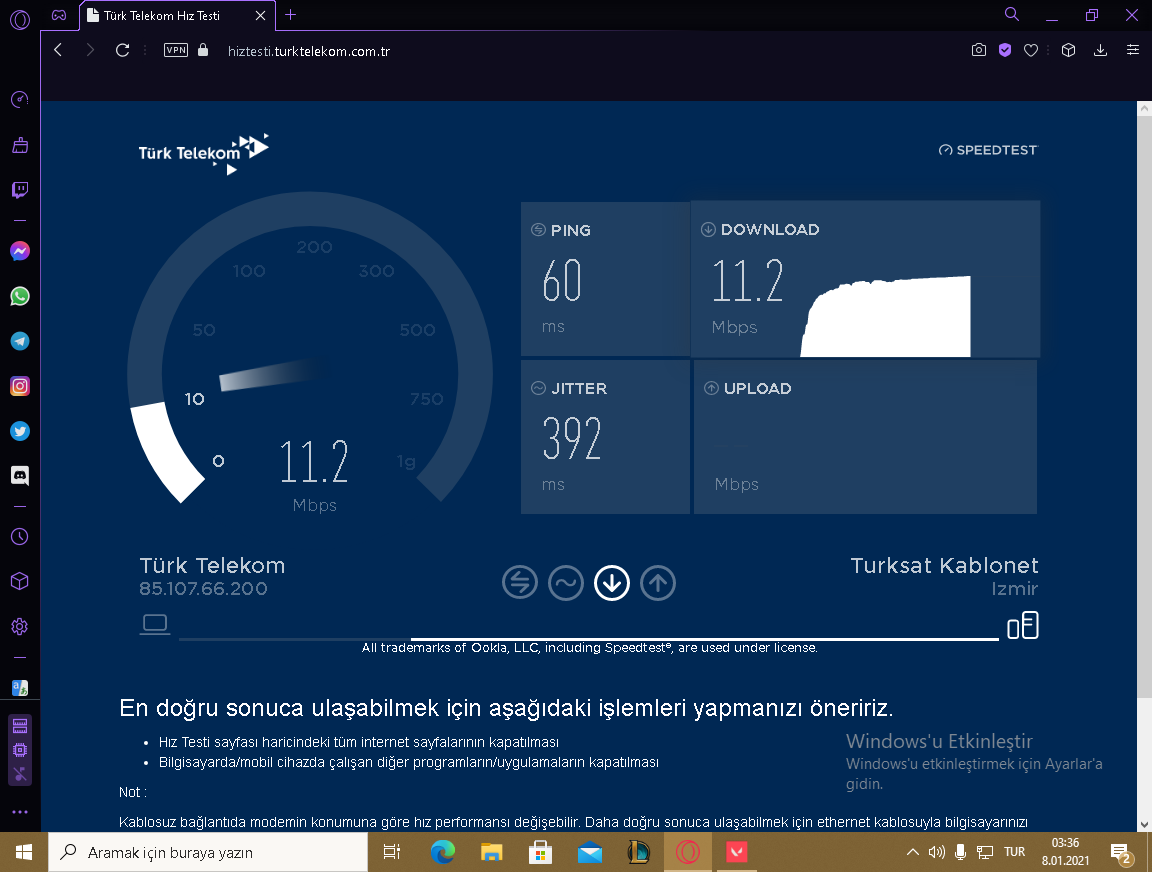Go back to the previous page
The image size is (1152, 872).
58,50
